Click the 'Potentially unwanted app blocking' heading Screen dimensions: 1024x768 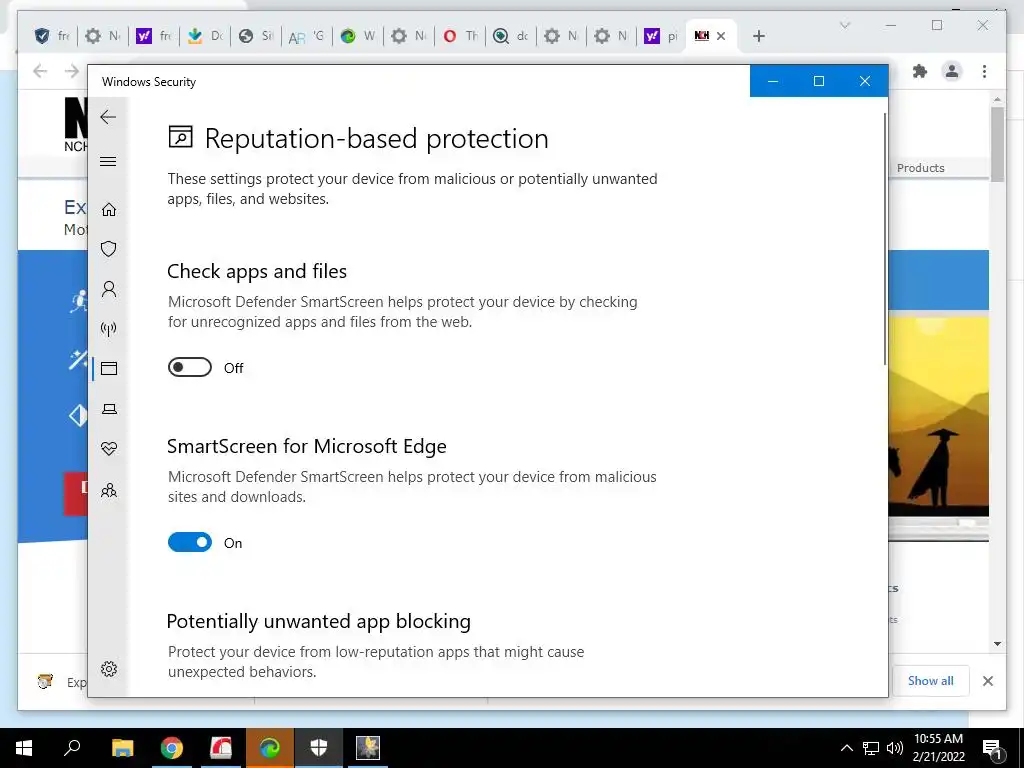(x=319, y=621)
